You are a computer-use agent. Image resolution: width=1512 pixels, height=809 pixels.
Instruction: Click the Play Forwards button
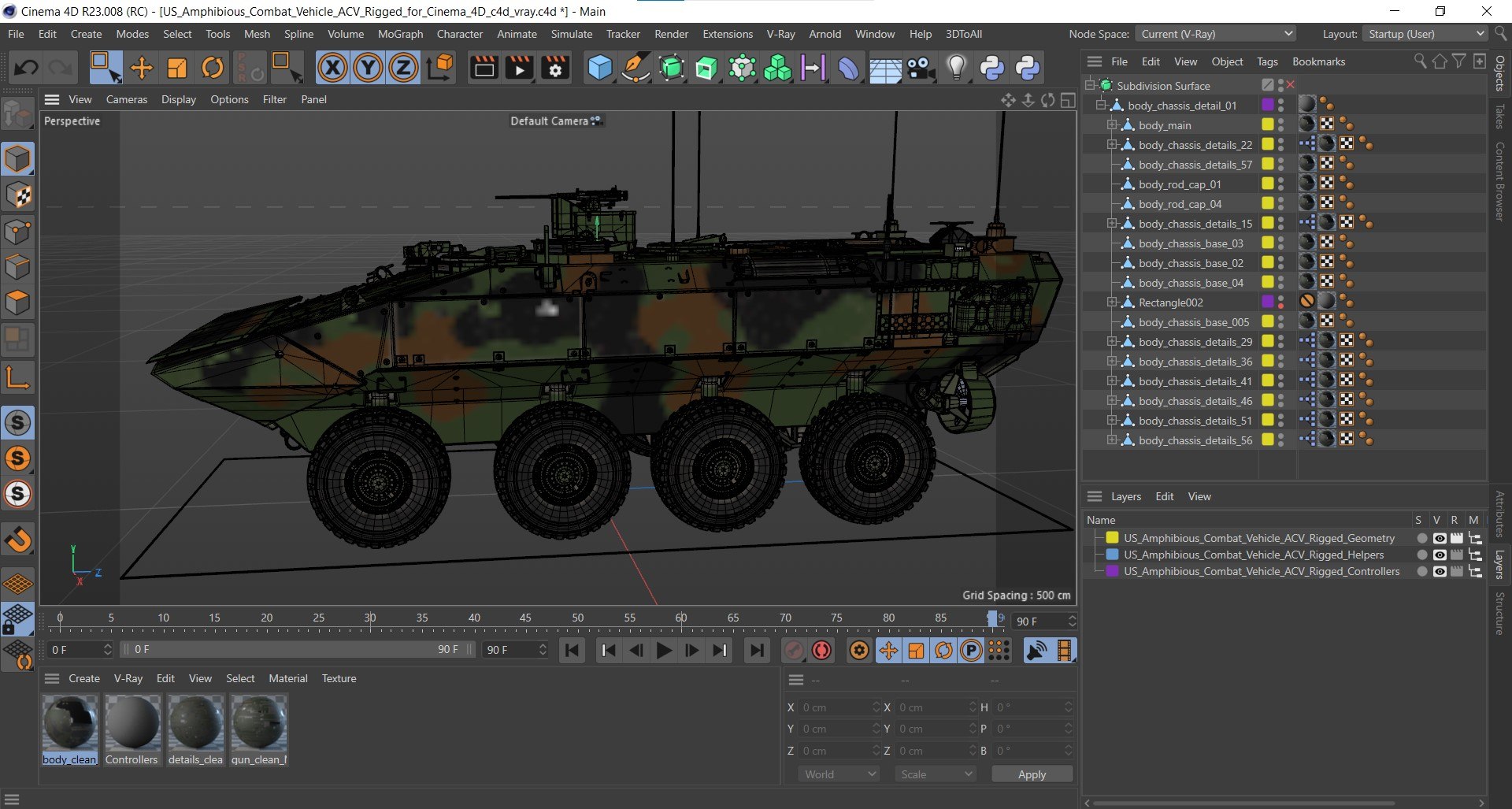[x=664, y=650]
